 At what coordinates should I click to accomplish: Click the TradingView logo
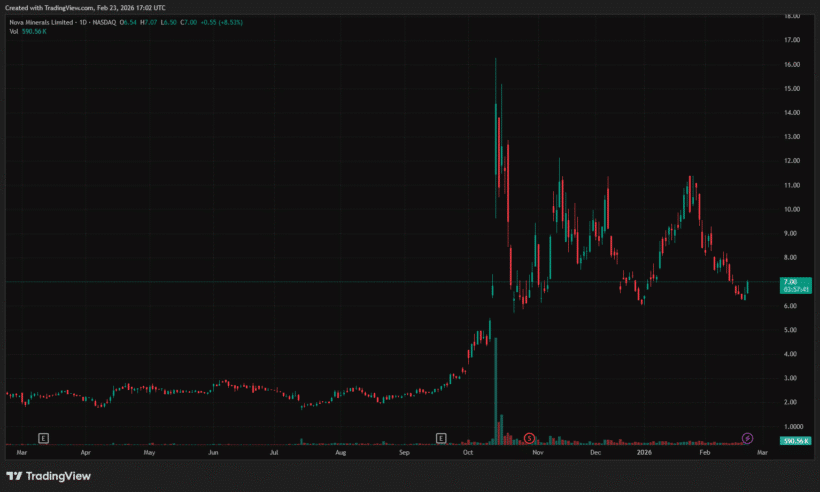coord(48,476)
